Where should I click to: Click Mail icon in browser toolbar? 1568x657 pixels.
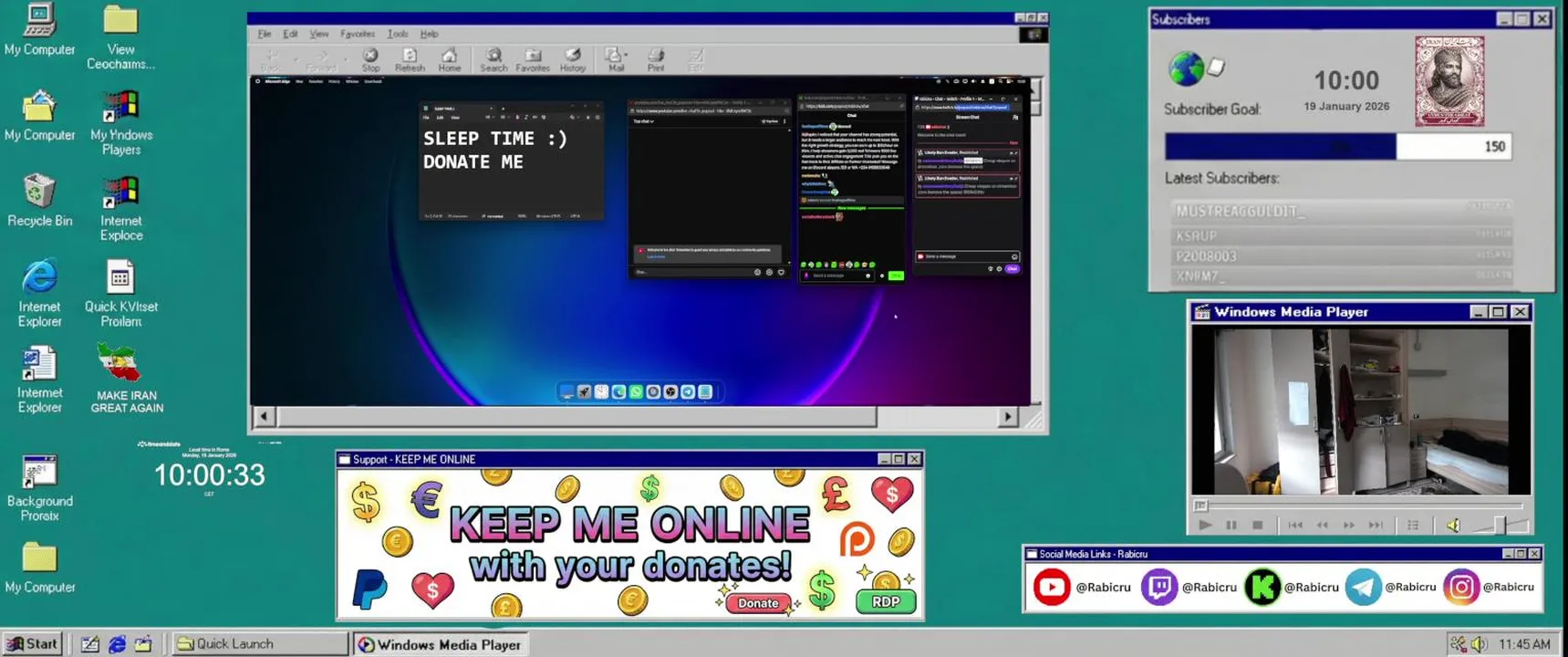(x=615, y=60)
